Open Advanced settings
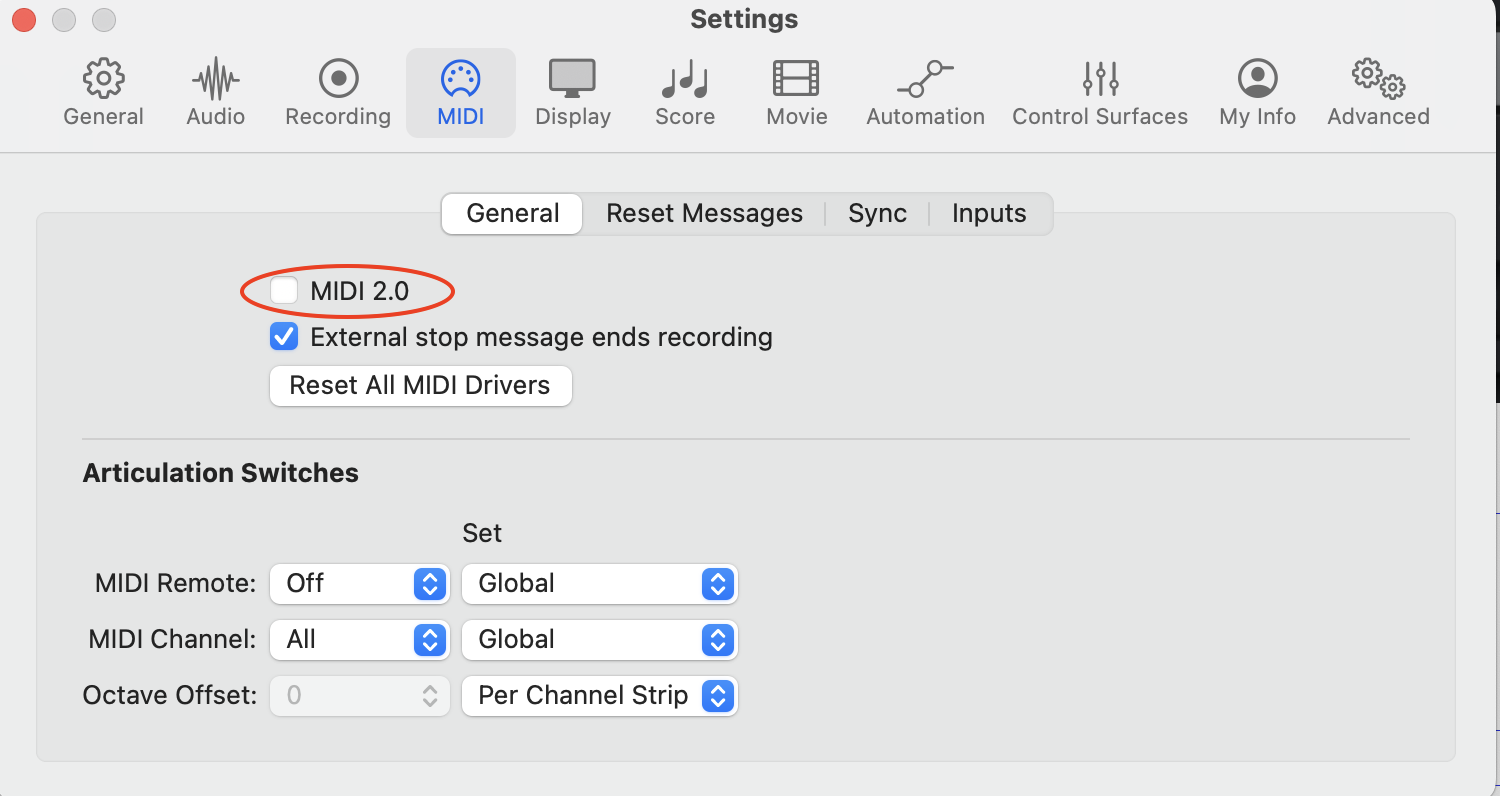 point(1377,90)
